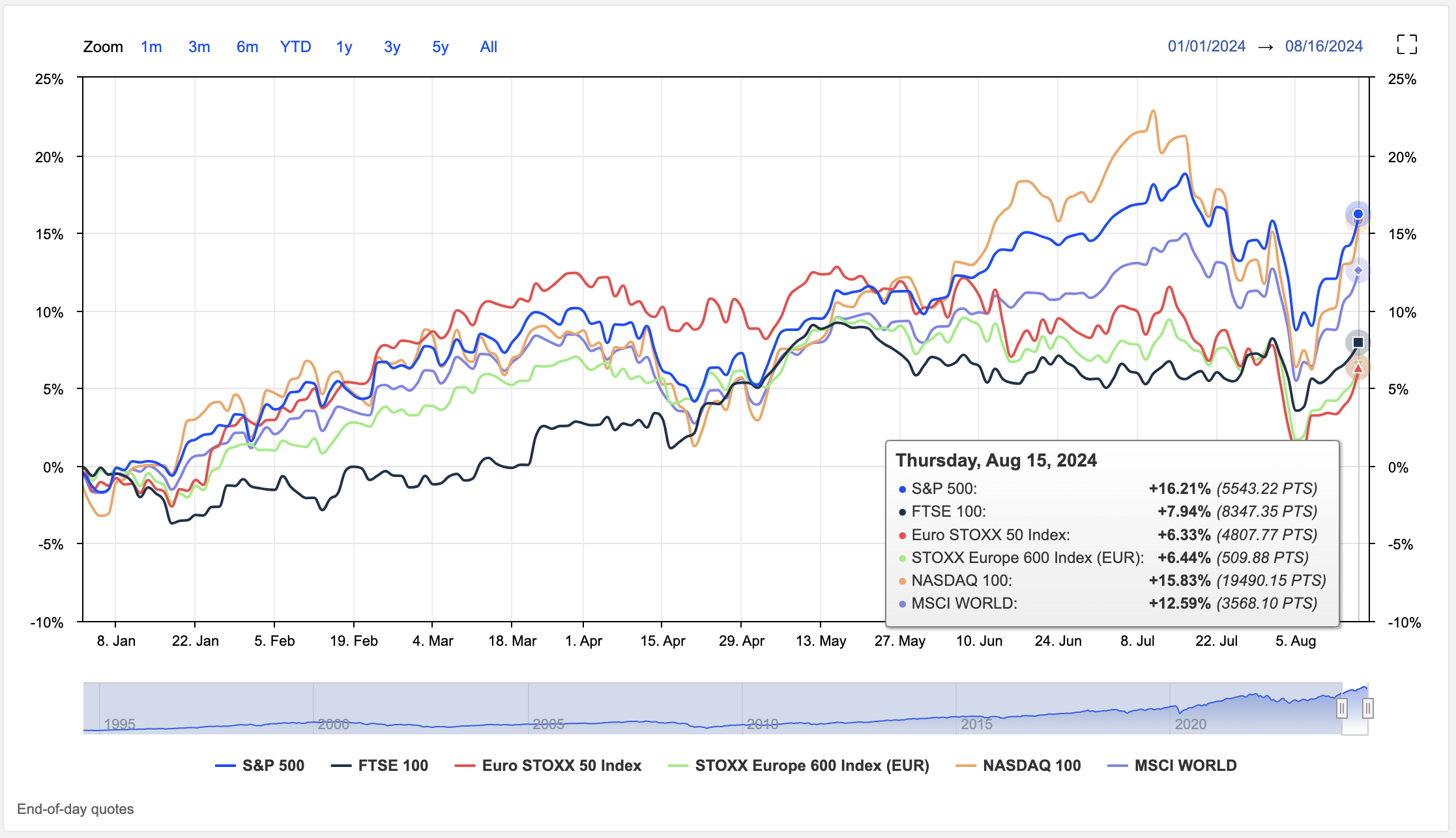Click the 13. May x-axis label

pyautogui.click(x=821, y=641)
